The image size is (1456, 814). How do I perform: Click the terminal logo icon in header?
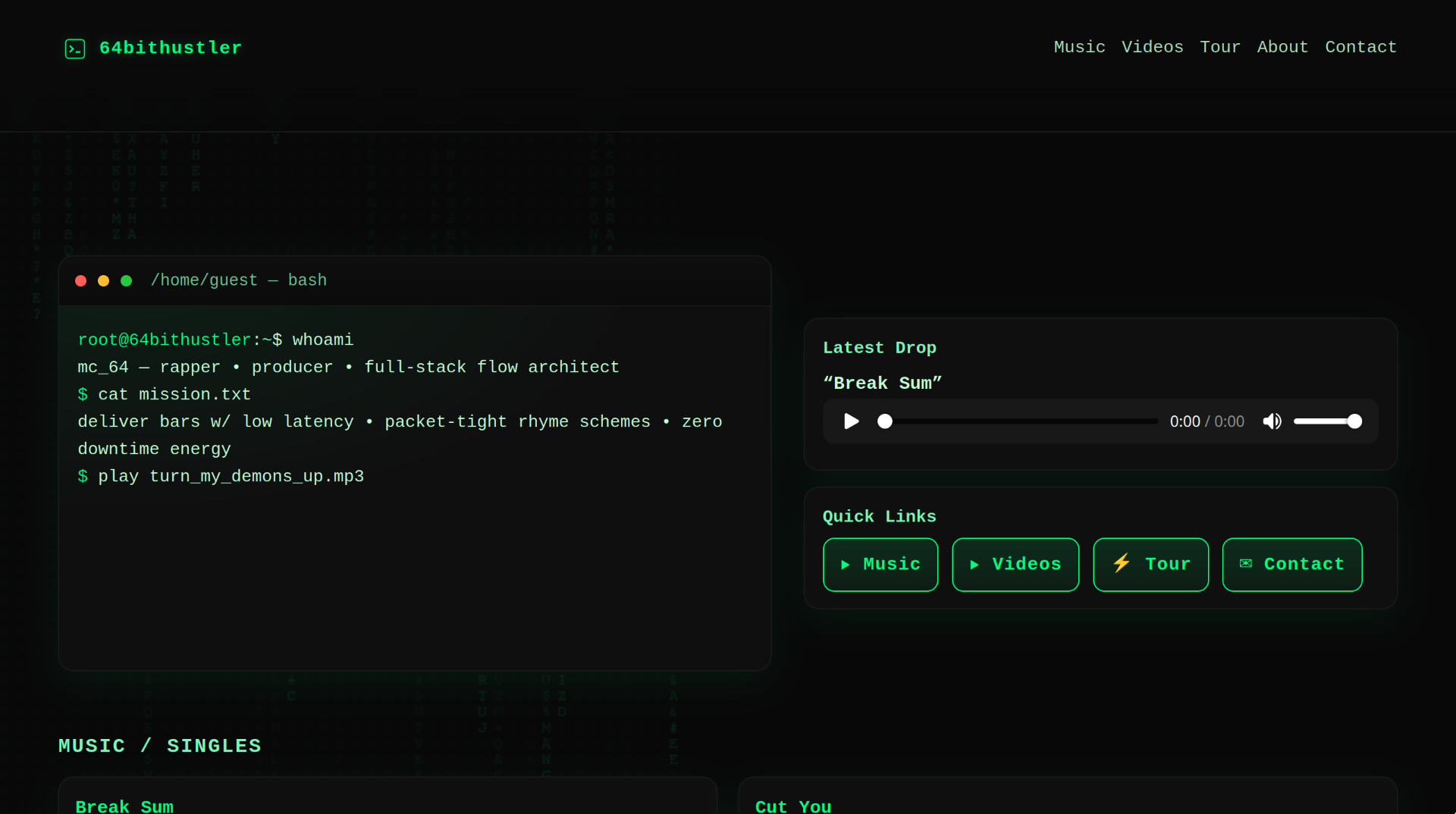(x=74, y=49)
